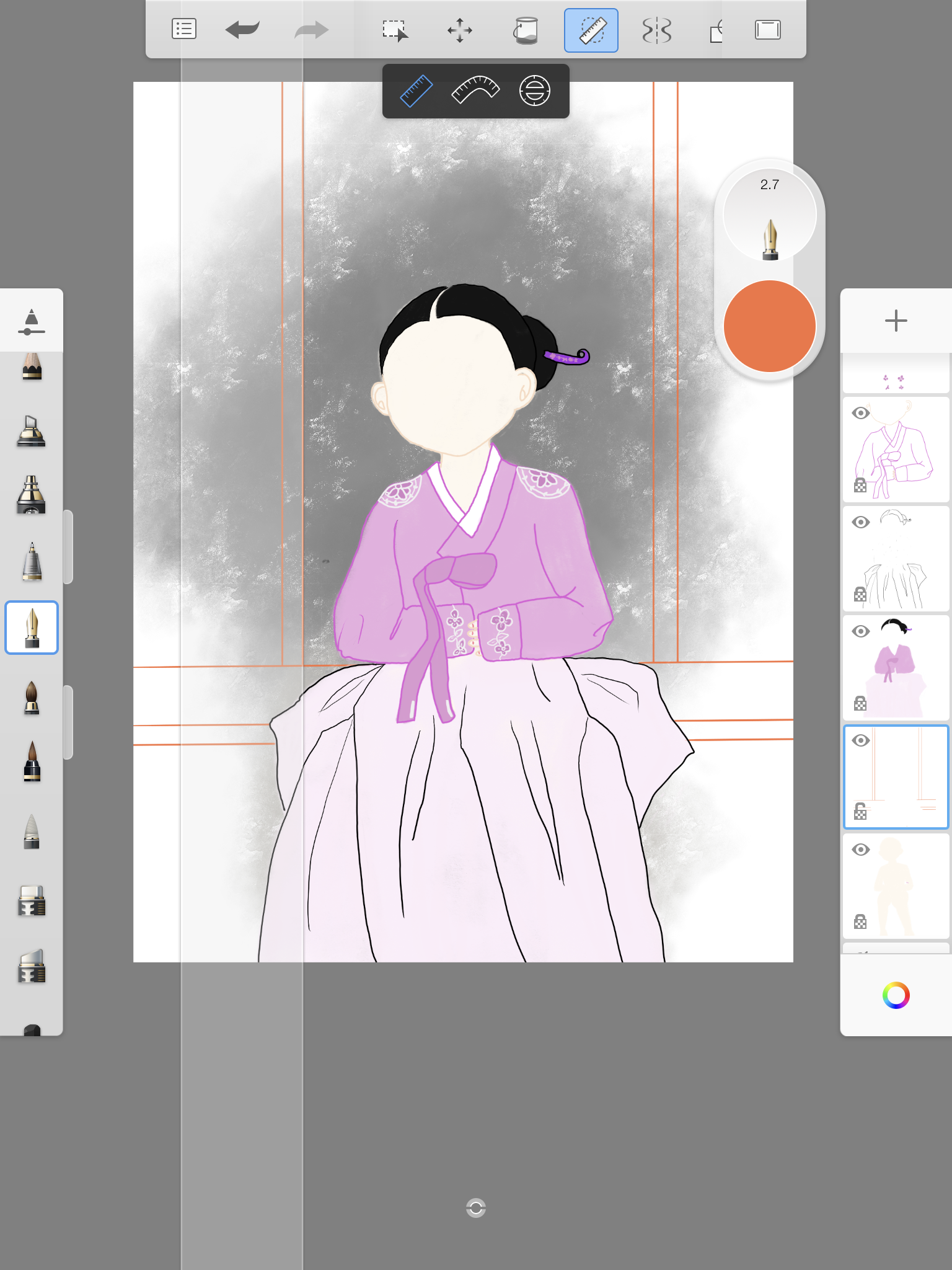Pick the airbrush tool
Viewport: 952px width, 1270px height.
(32, 495)
